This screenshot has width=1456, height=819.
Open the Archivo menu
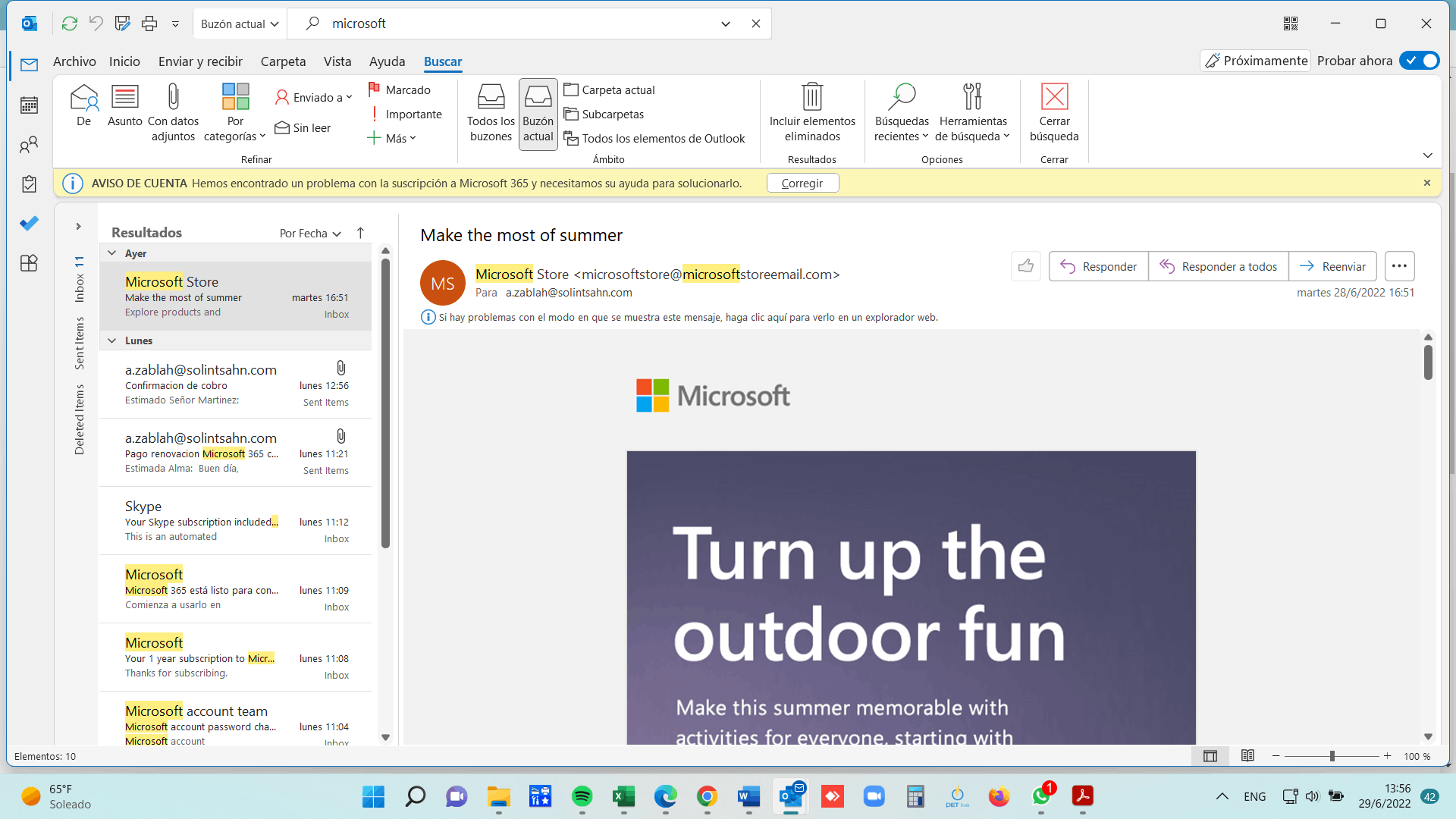[74, 61]
